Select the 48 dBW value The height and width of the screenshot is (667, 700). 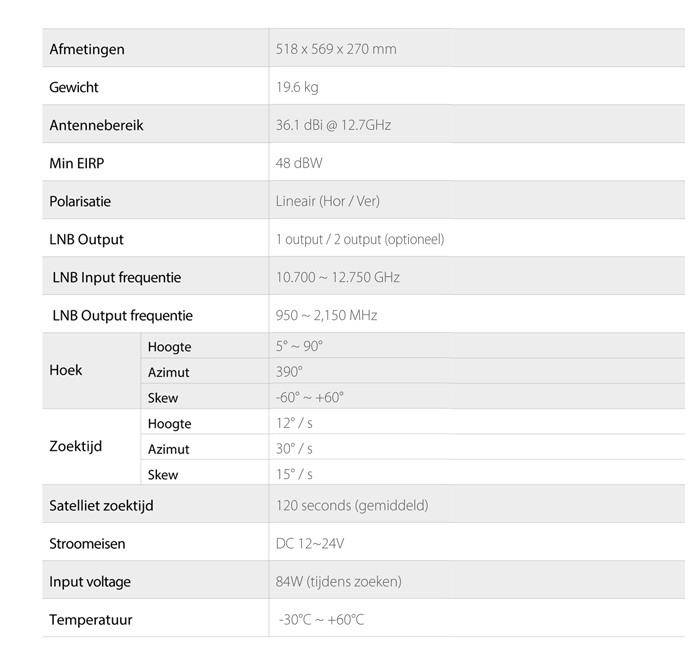(x=299, y=163)
